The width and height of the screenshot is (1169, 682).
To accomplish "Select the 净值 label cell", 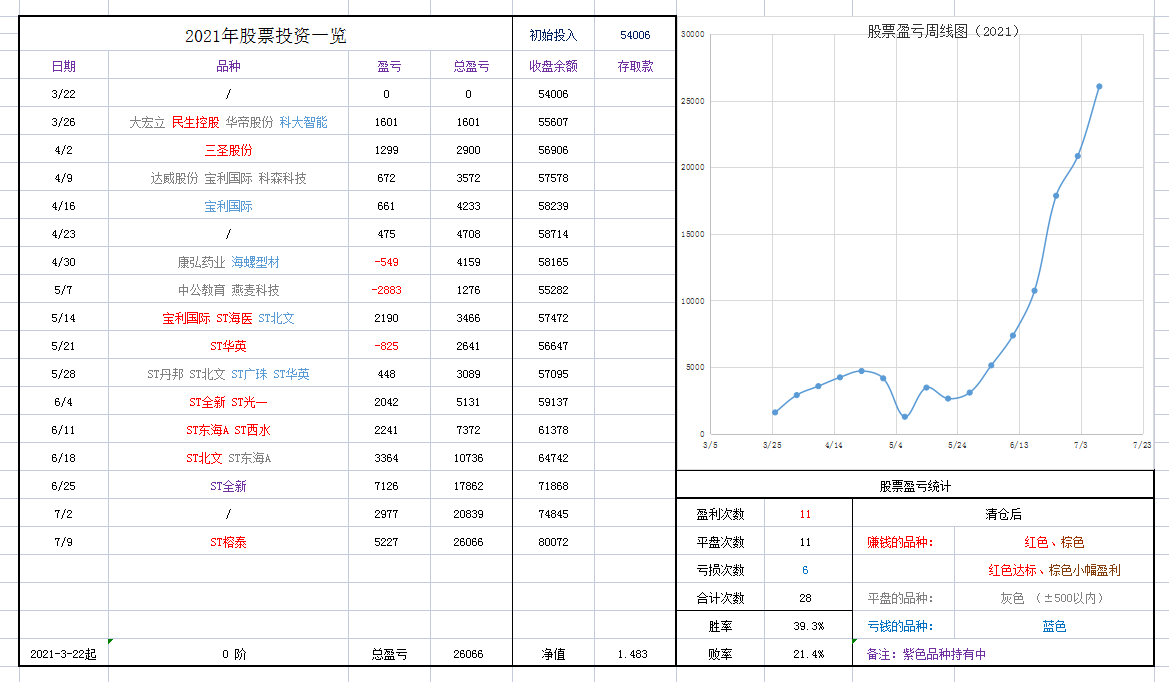I will point(553,654).
